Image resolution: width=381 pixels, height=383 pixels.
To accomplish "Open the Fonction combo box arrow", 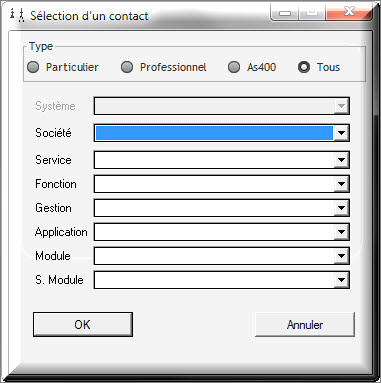I will click(341, 184).
